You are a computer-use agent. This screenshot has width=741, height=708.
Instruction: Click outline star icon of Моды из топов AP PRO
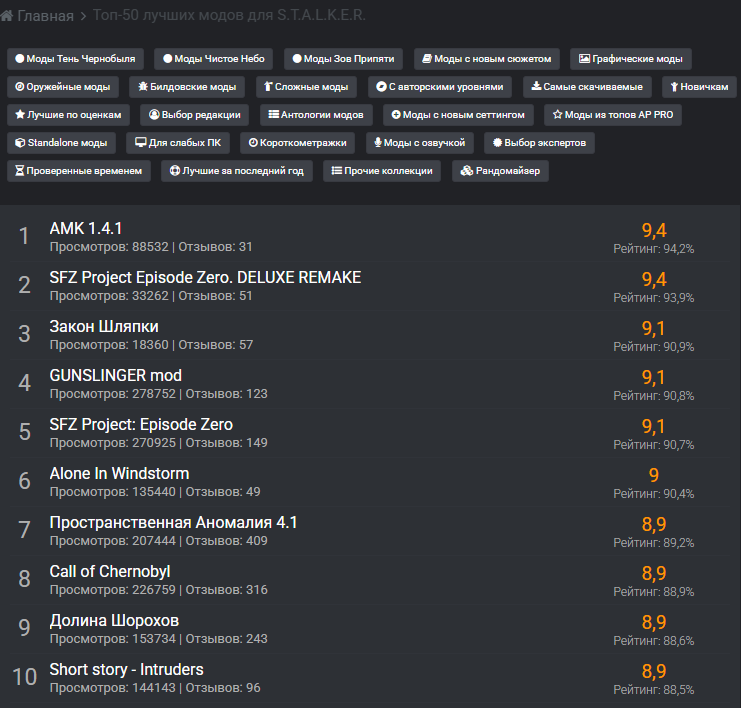(x=558, y=114)
